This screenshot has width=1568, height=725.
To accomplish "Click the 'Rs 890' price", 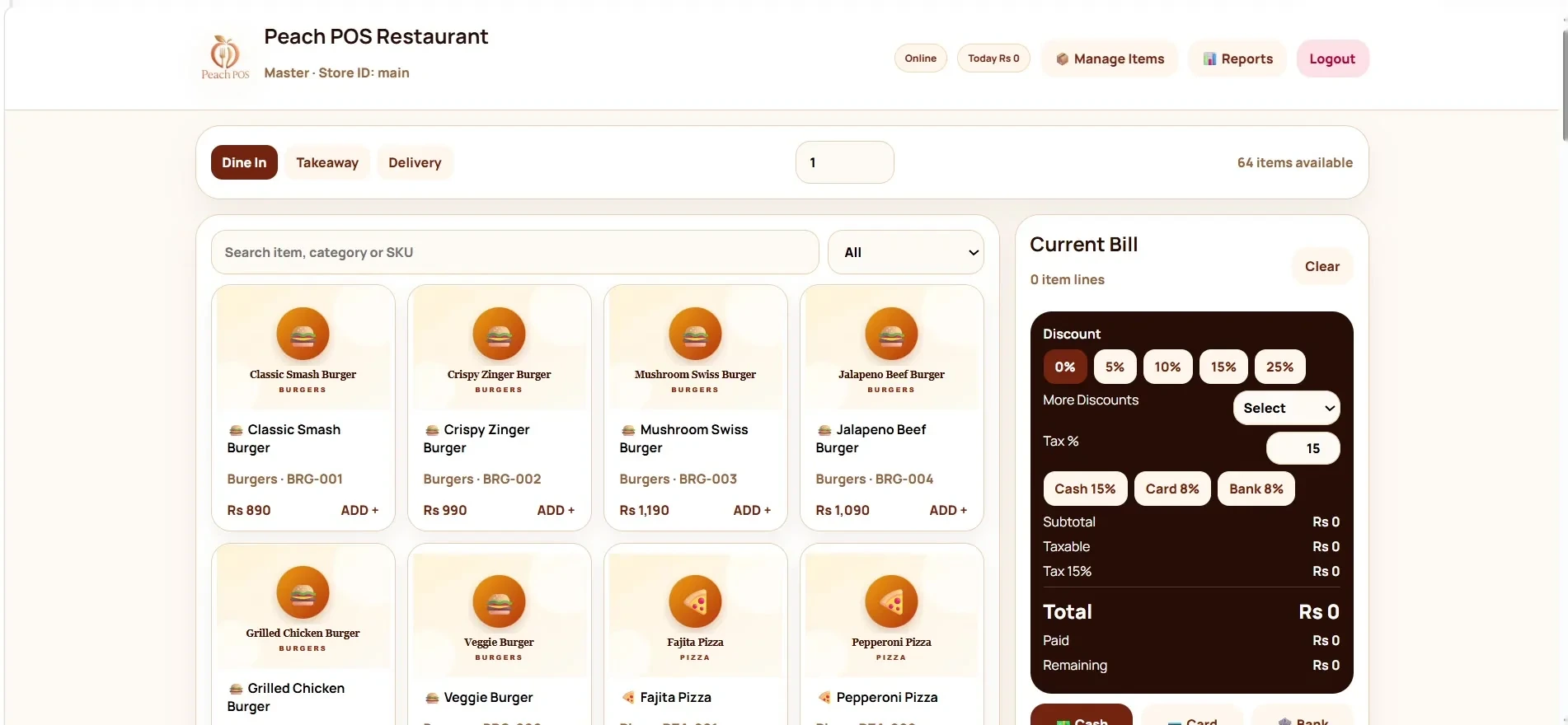I will click(249, 510).
